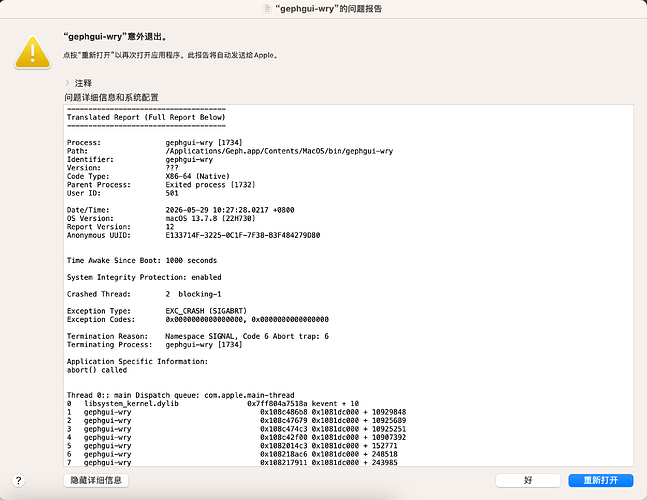Click the "Application Specific Information:" line
Viewport: 647px width, 500px height.
click(137, 361)
